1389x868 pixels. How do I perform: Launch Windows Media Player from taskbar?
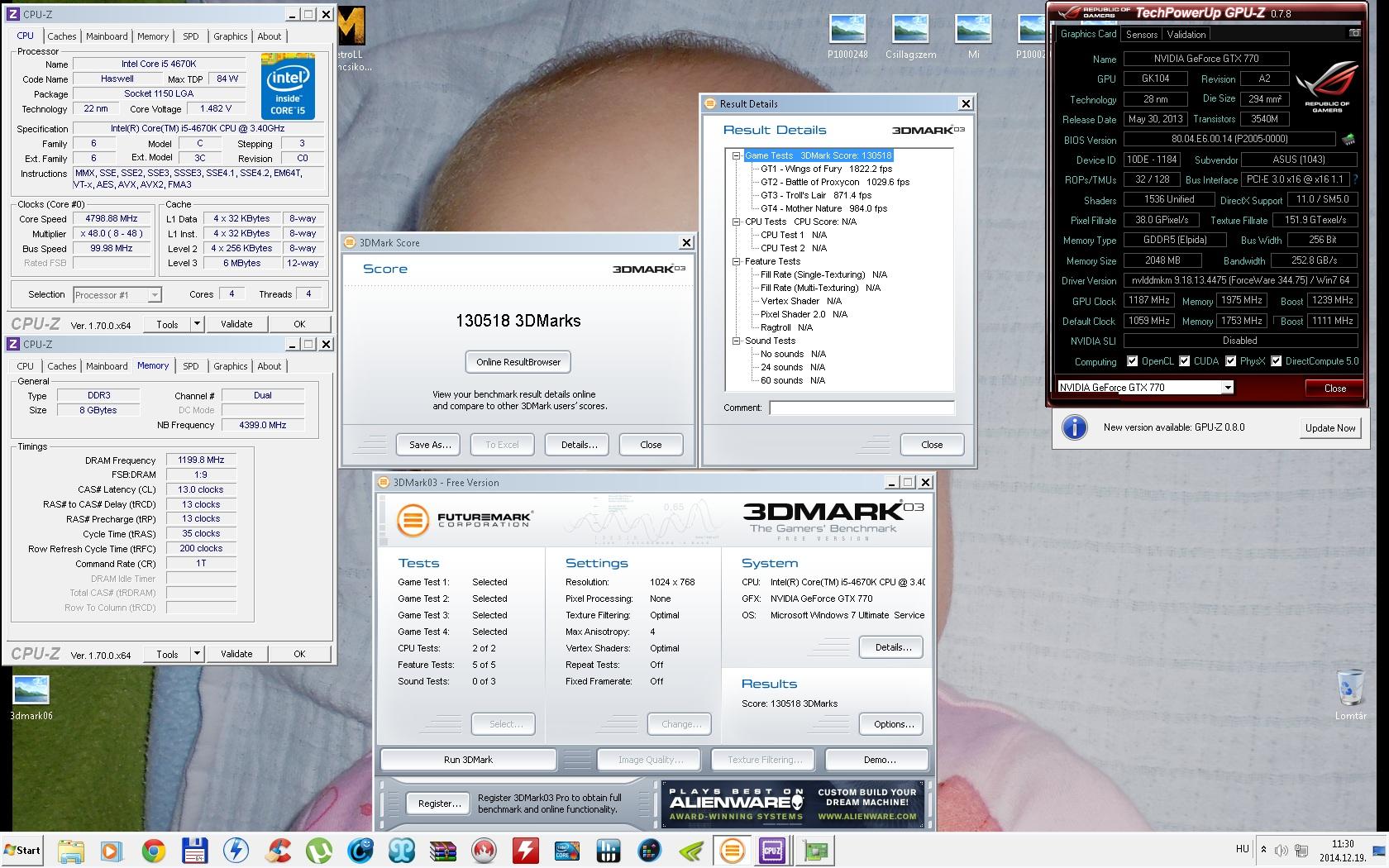click(x=112, y=851)
